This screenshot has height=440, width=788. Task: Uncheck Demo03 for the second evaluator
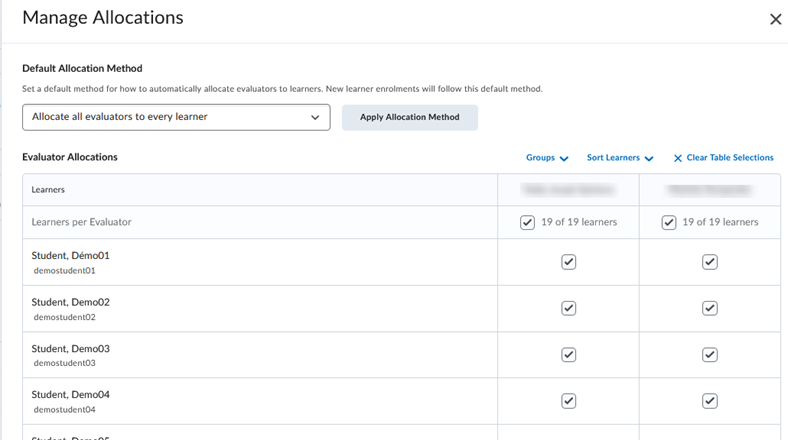tap(710, 355)
